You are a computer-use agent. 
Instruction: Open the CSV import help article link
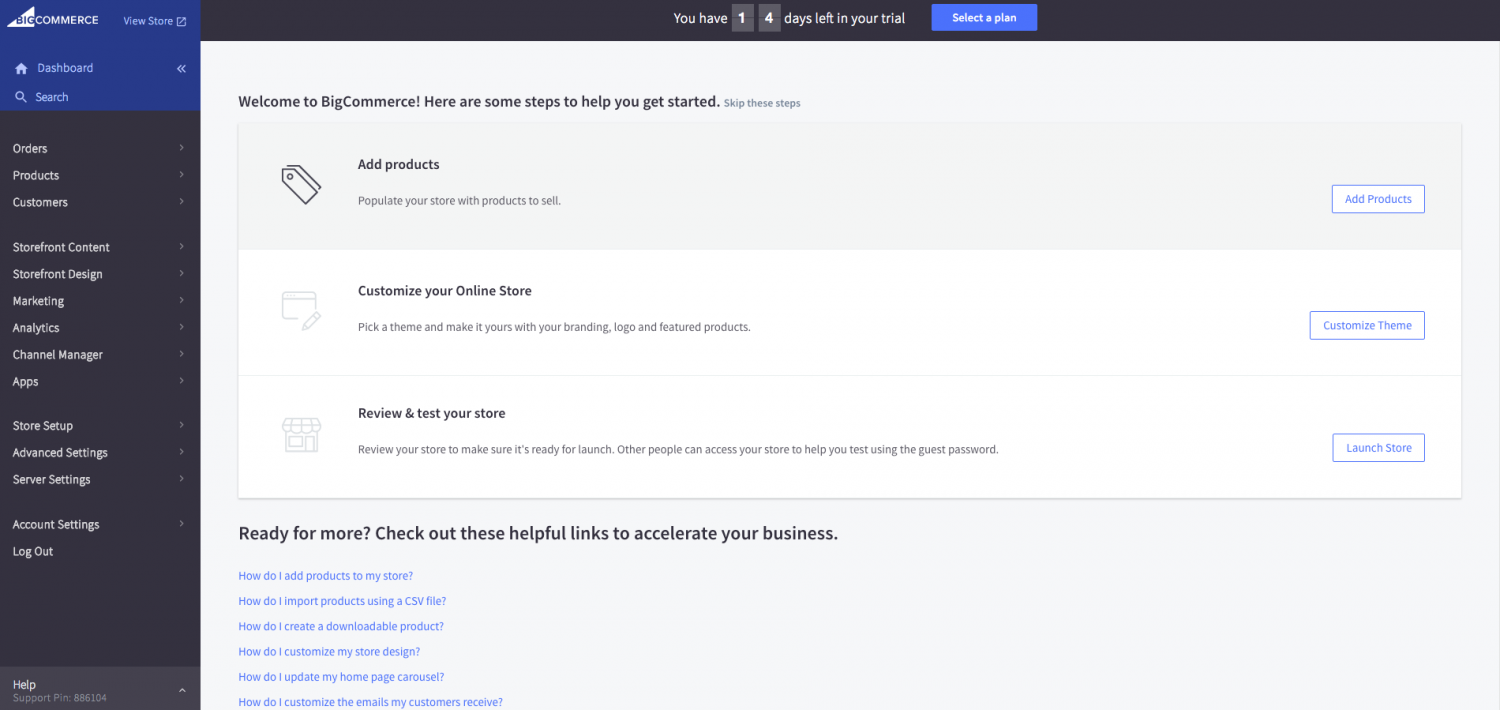(342, 601)
